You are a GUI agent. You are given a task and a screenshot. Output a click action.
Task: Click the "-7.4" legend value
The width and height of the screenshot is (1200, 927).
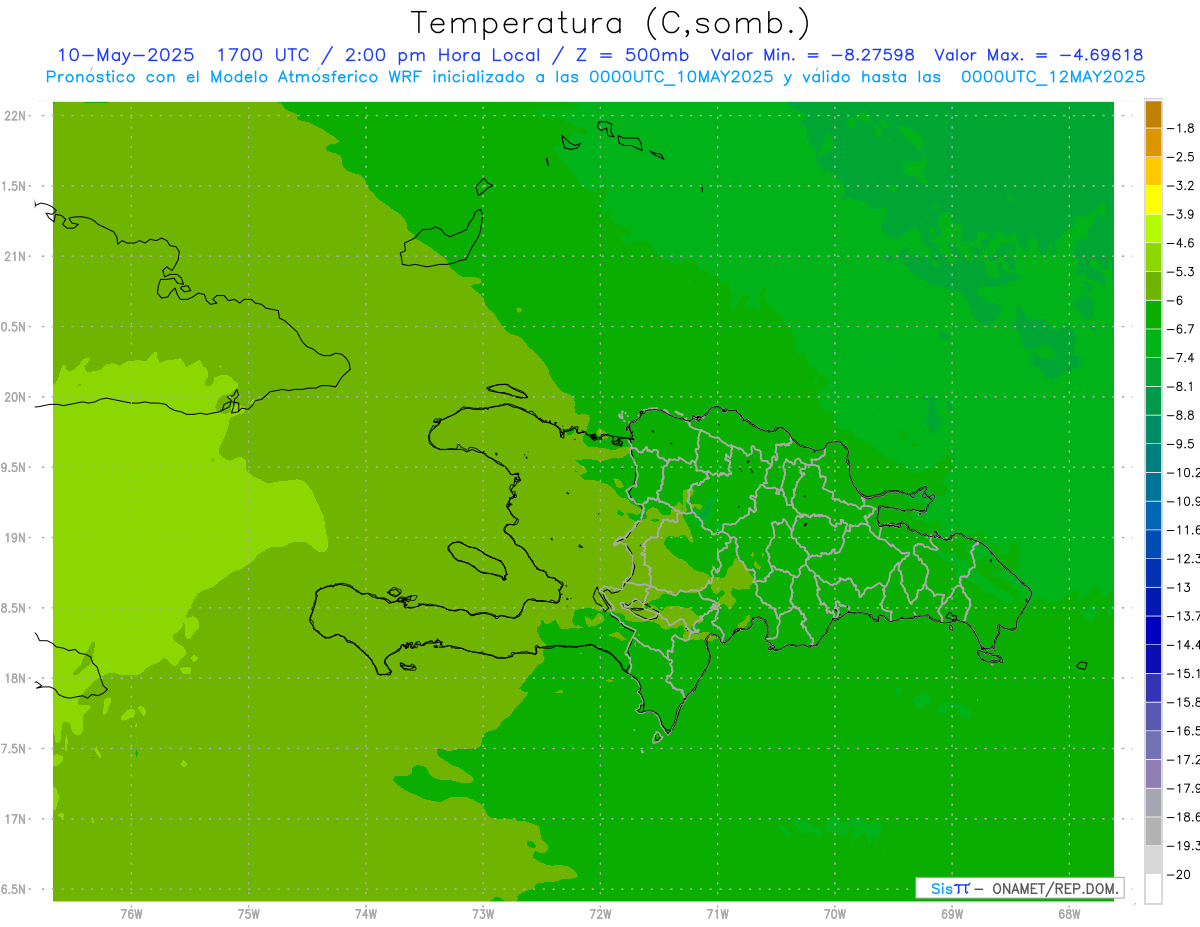tap(1181, 358)
